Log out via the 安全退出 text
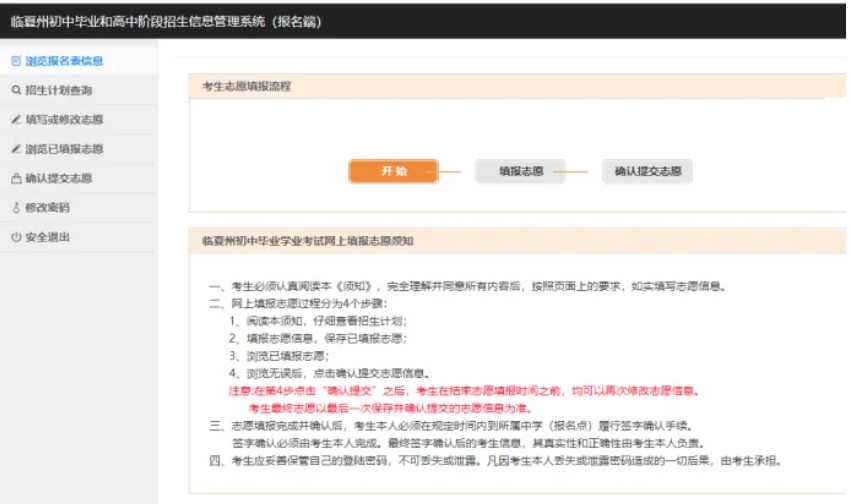 click(48, 237)
